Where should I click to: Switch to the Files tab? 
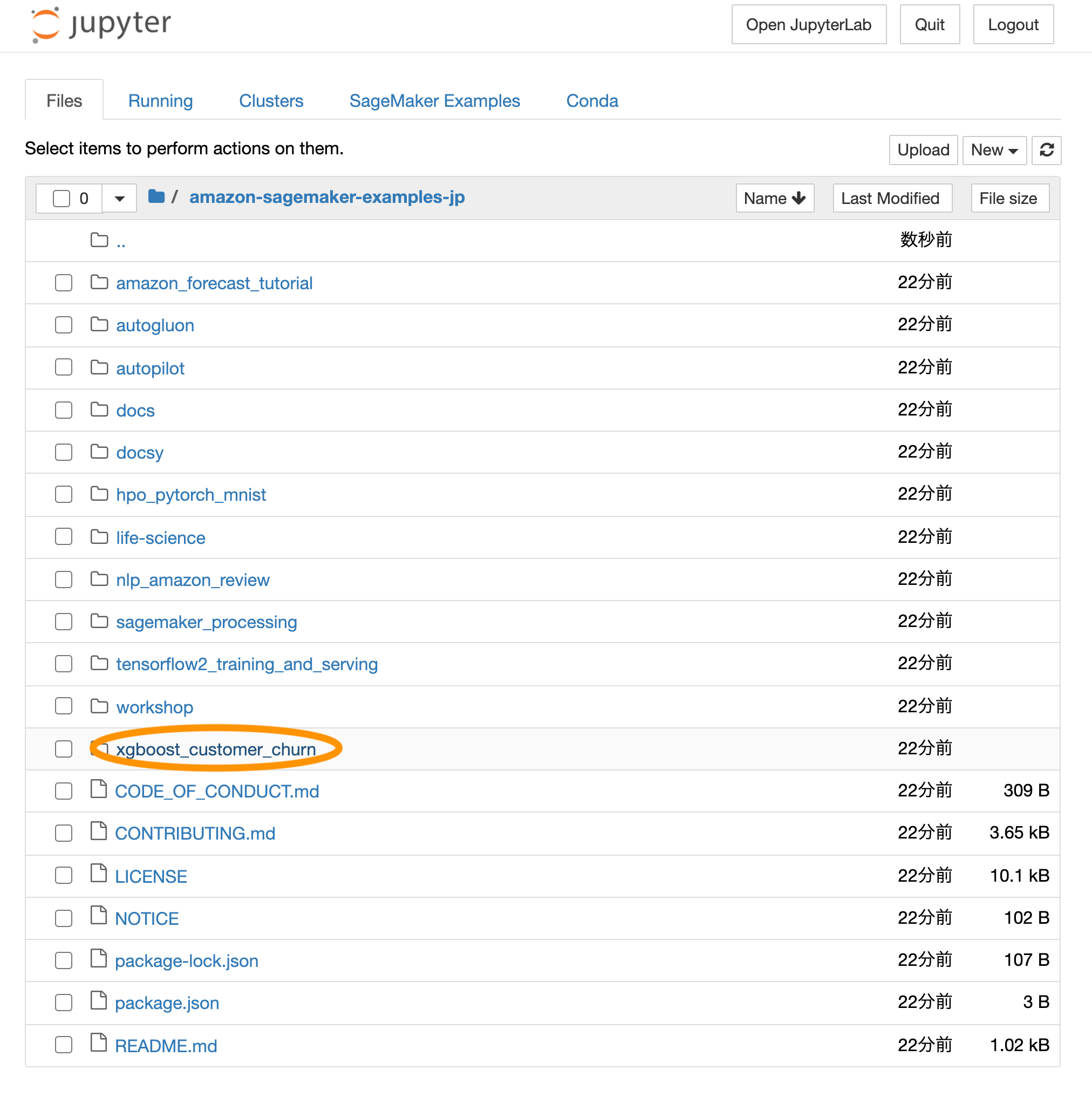(x=64, y=100)
